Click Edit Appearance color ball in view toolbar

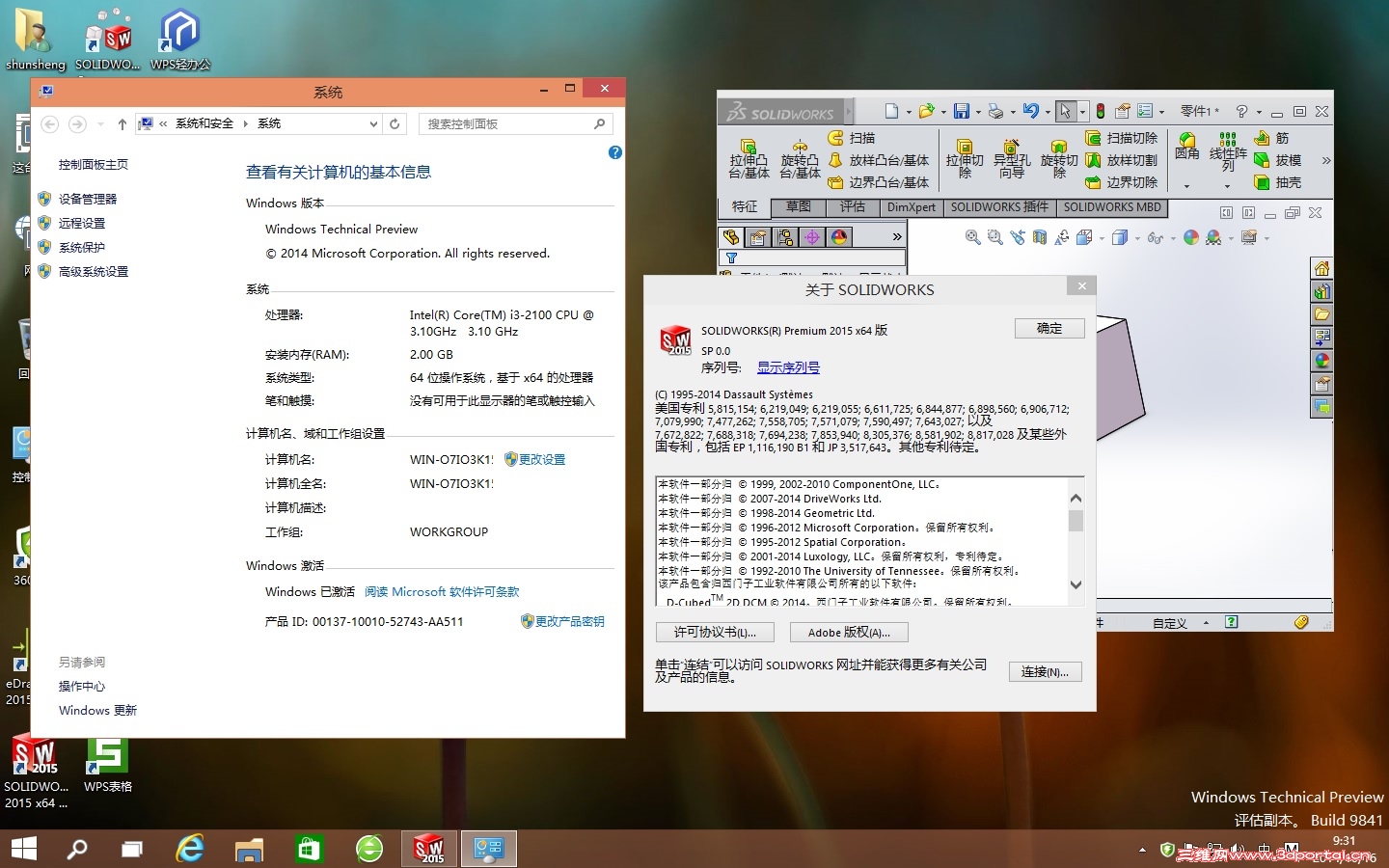coord(1191,237)
